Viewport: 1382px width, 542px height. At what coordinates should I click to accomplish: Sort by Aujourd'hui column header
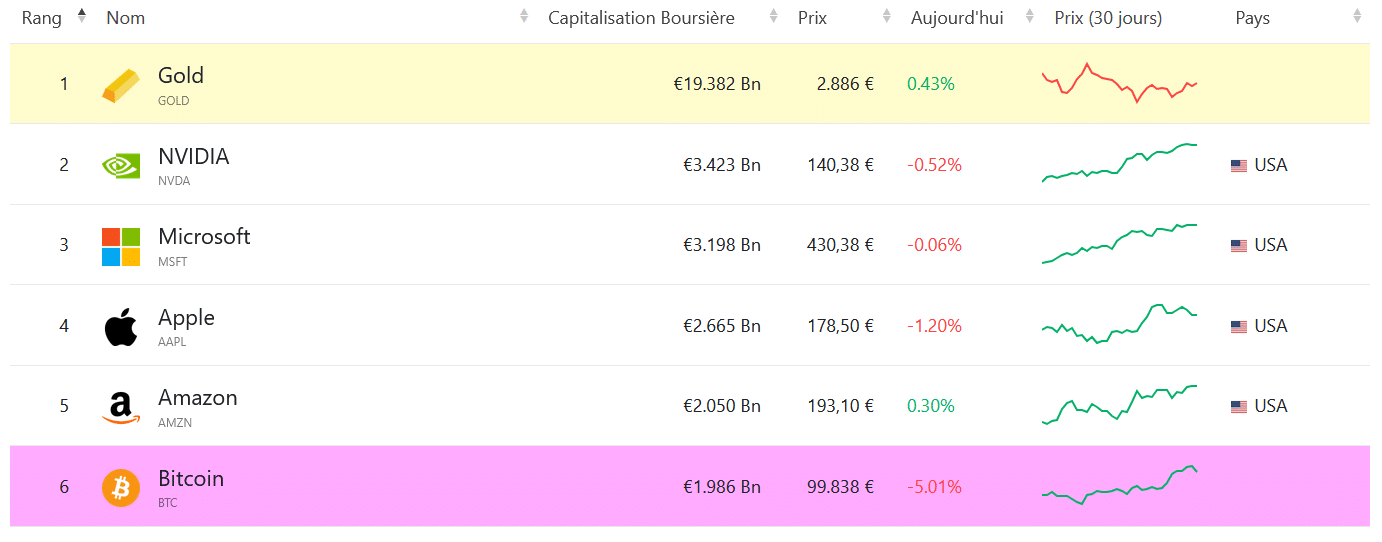tap(957, 18)
